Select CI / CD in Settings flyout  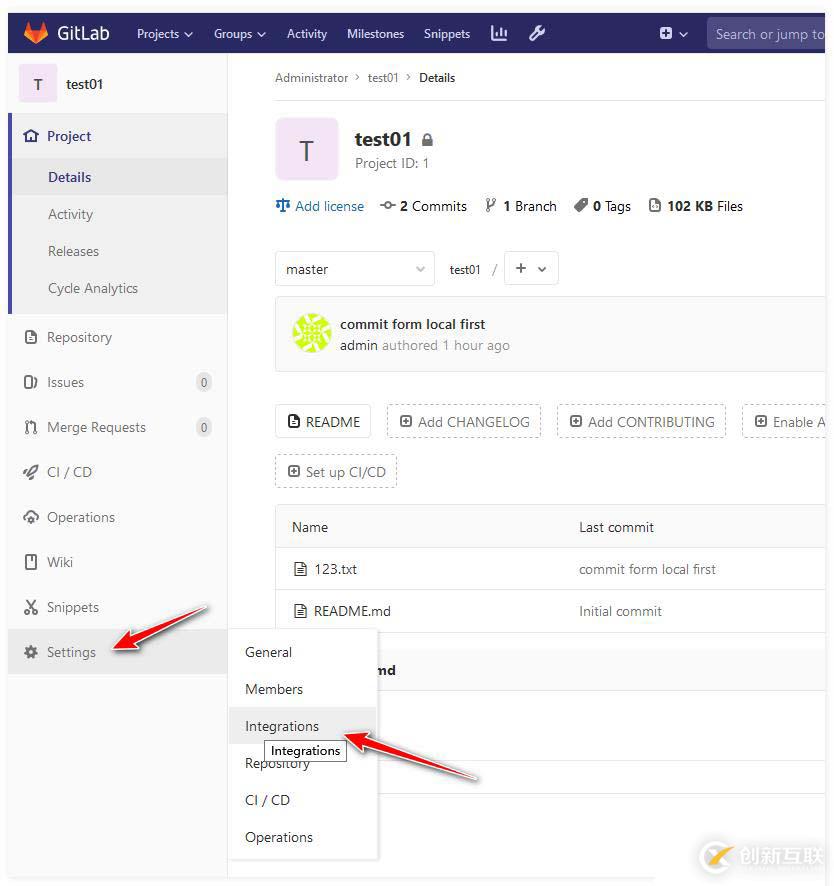[302, 800]
